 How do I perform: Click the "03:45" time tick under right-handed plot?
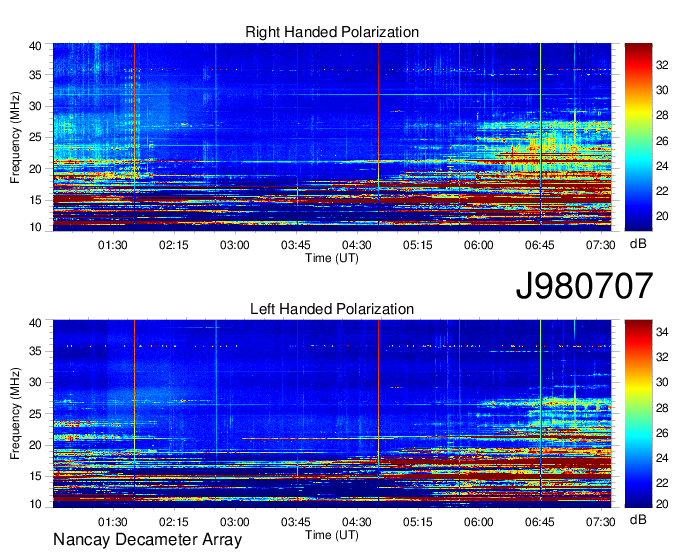[296, 245]
